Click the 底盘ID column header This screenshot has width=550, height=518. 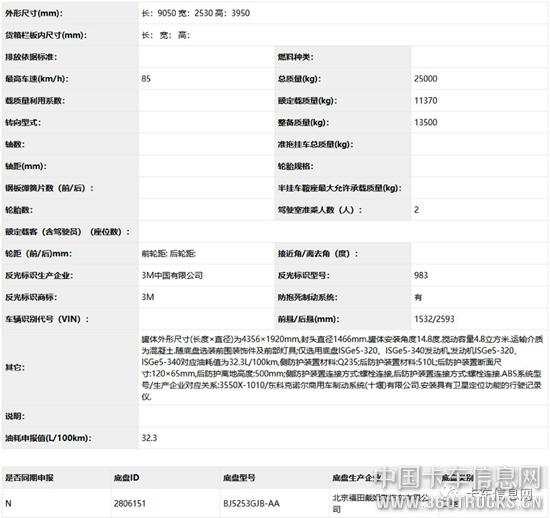(x=126, y=477)
